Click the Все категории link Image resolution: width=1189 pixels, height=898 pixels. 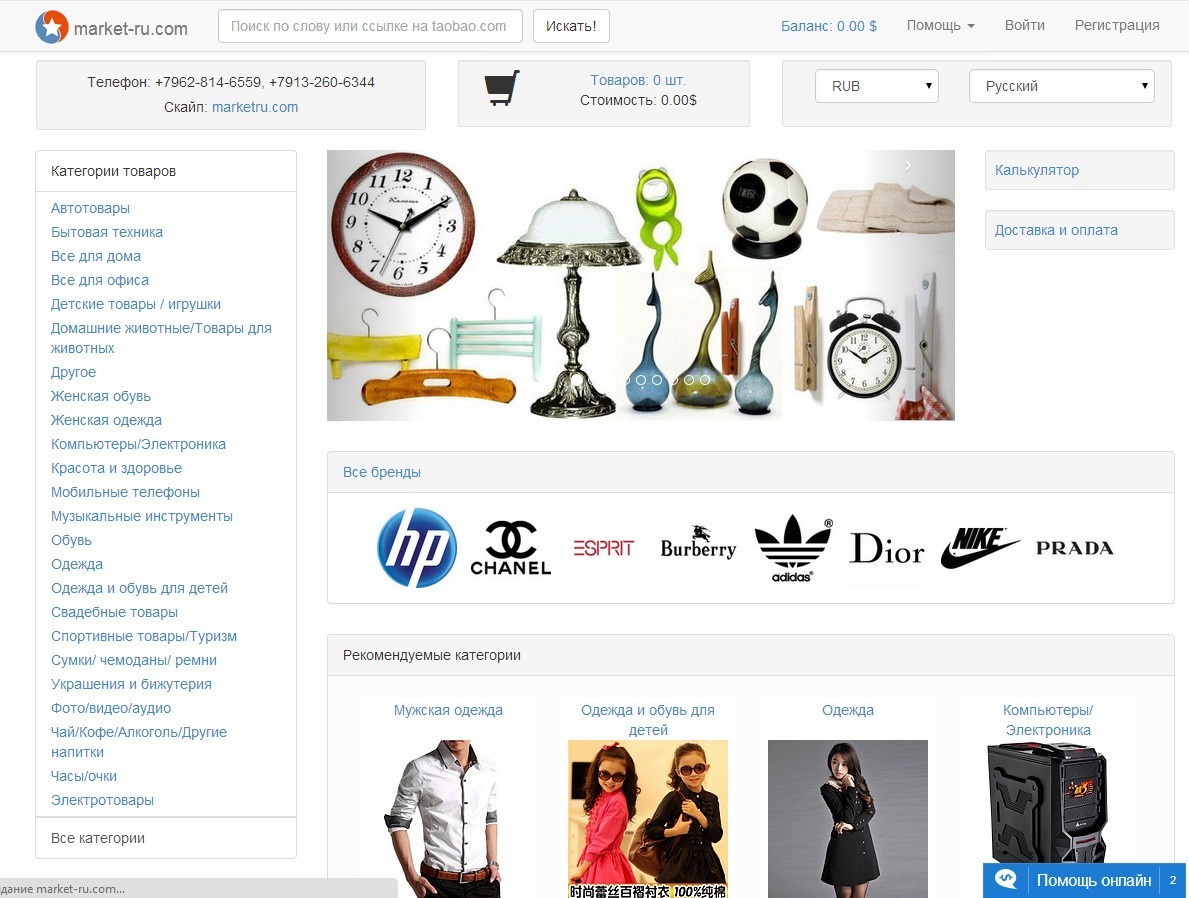point(98,838)
